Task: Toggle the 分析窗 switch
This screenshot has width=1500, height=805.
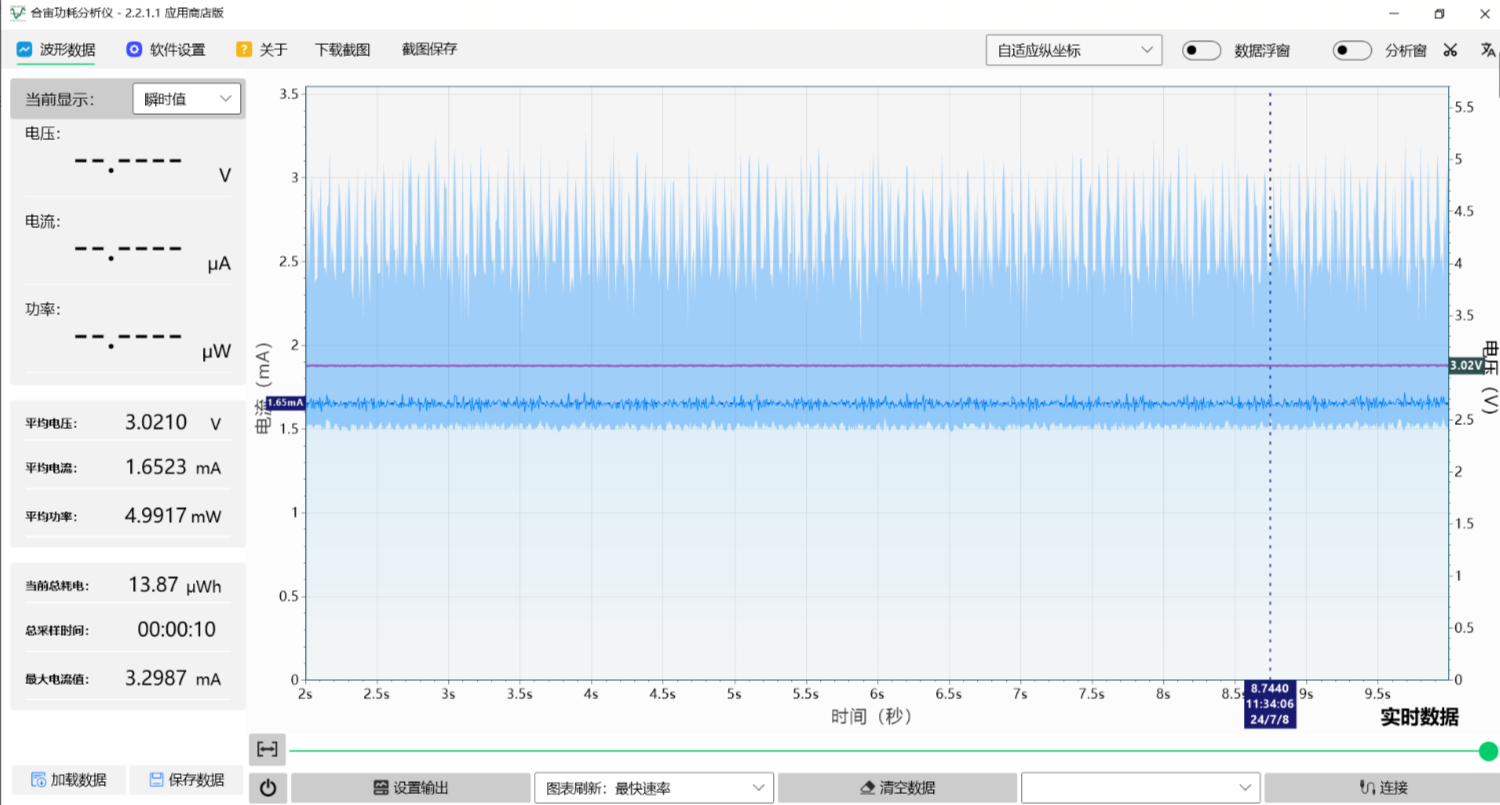Action: 1352,50
